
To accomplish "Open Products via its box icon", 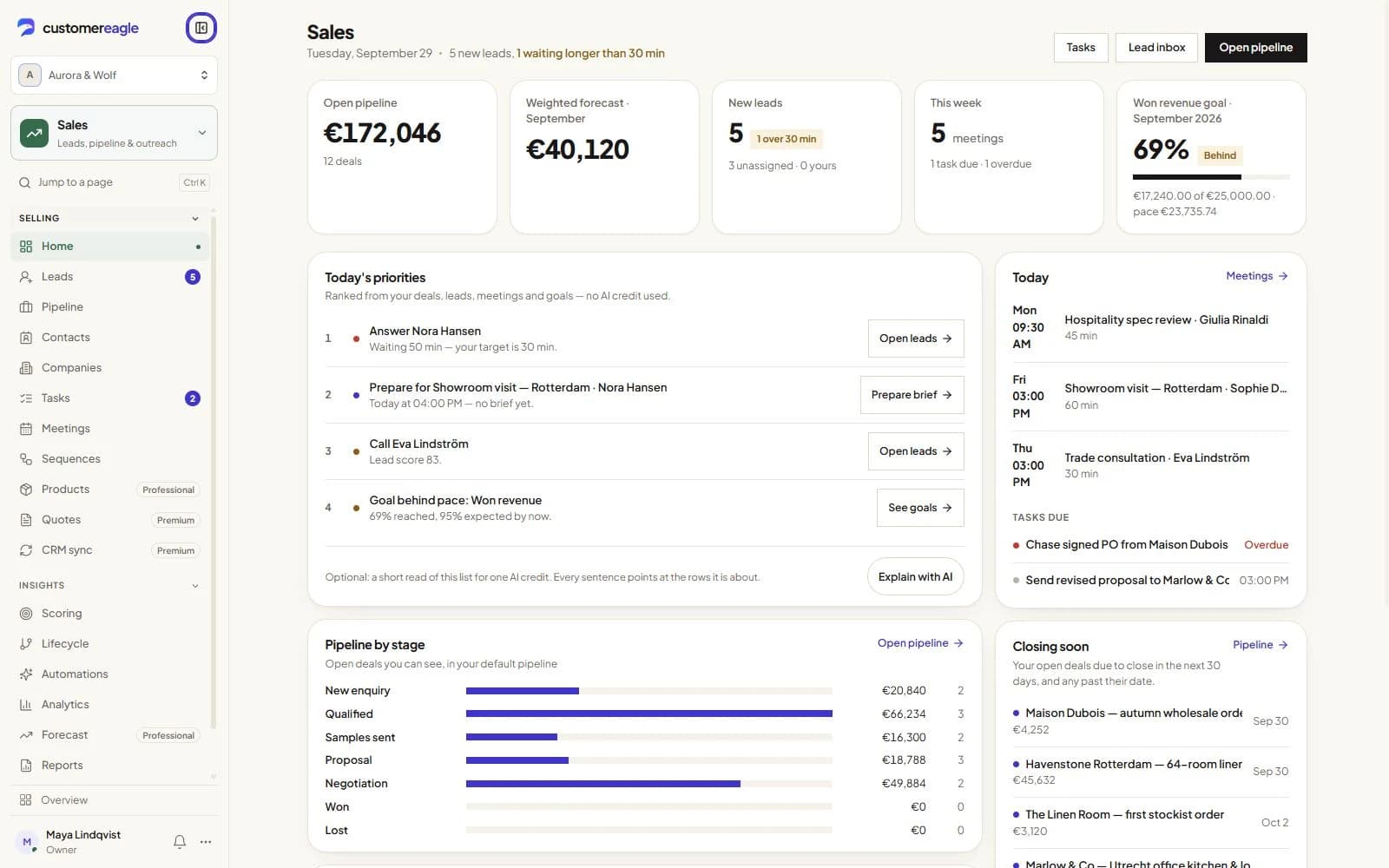I will pyautogui.click(x=26, y=490).
